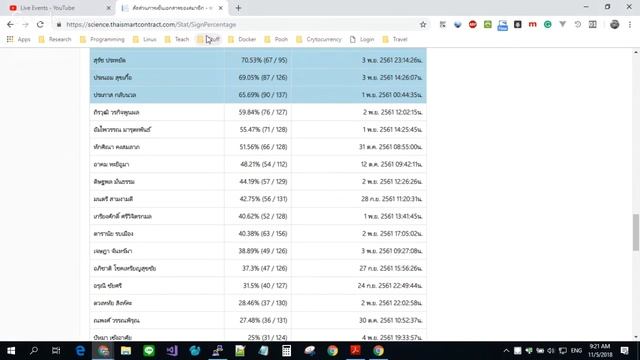The image size is (640, 360).
Task: Select the cell 48.21% (54 / 112)
Action: tap(258, 164)
